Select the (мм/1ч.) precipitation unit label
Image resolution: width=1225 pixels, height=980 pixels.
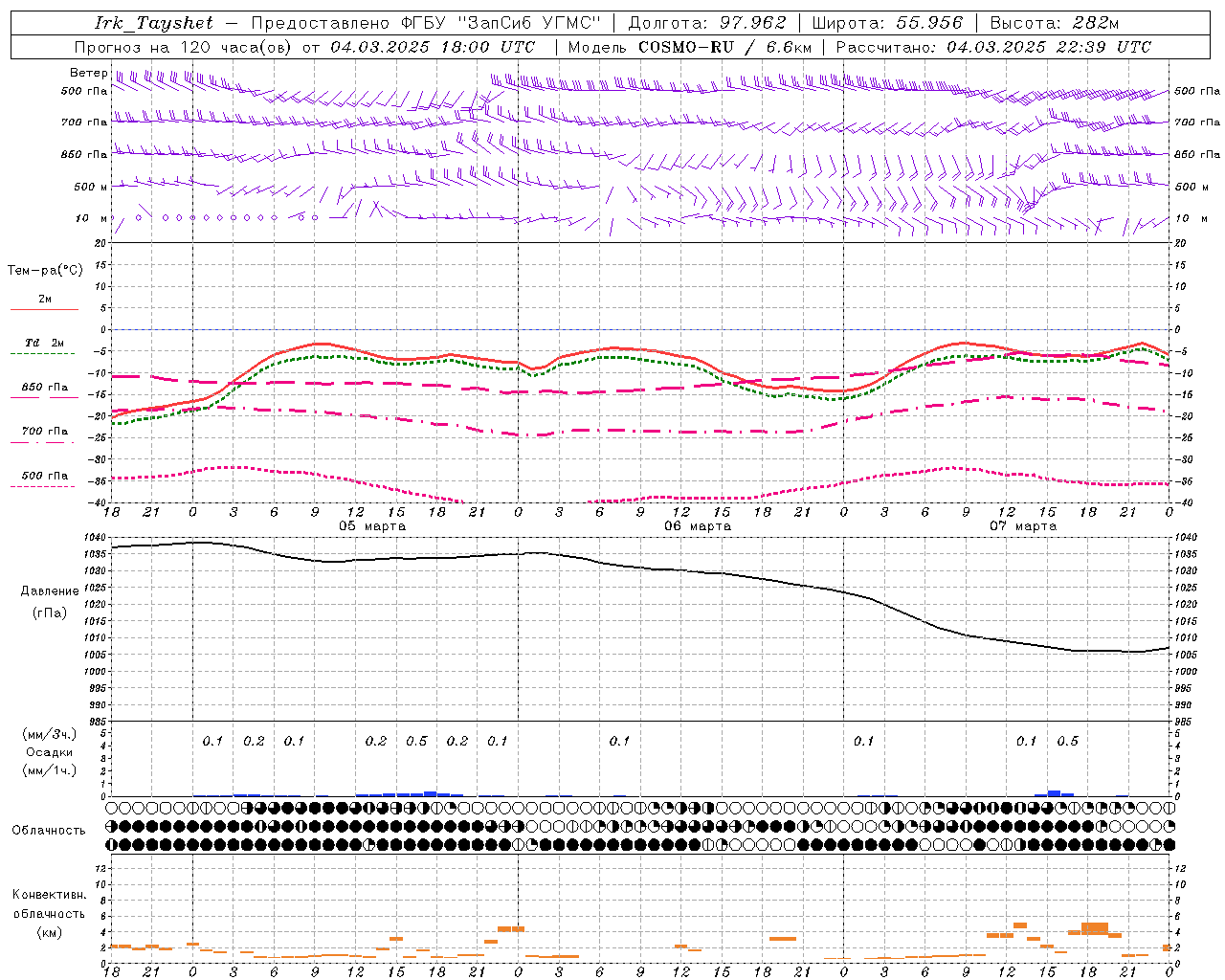pyautogui.click(x=50, y=770)
